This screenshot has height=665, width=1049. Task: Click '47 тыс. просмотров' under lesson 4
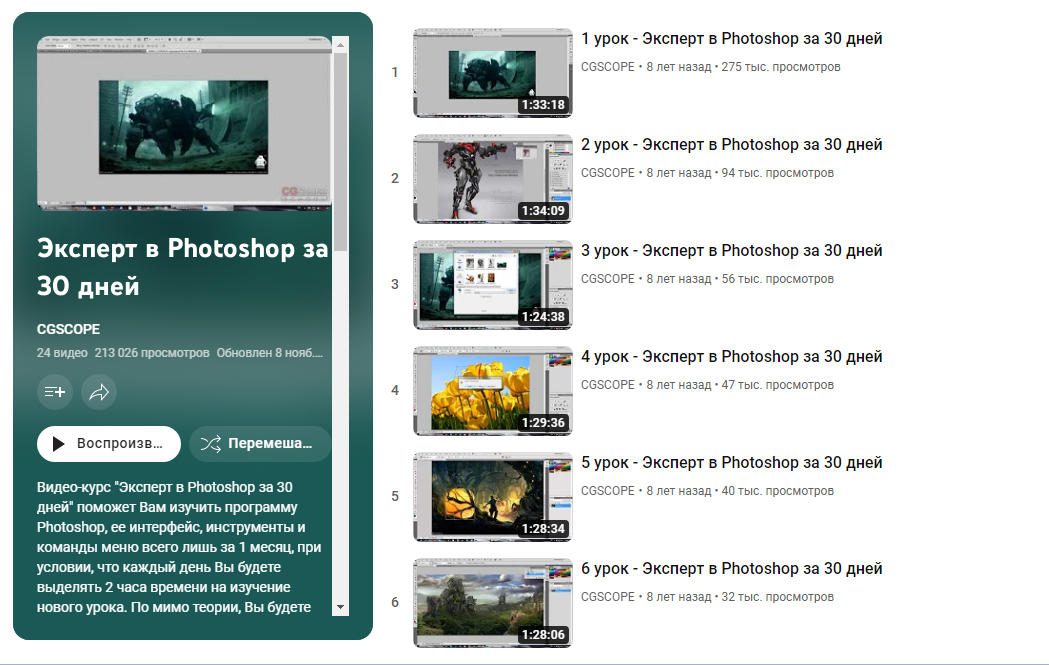tap(777, 385)
